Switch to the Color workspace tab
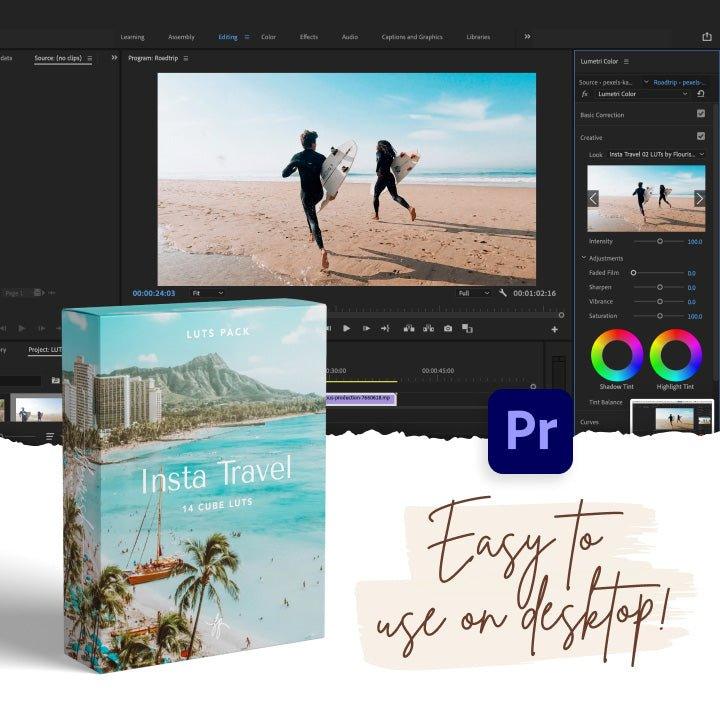The height and width of the screenshot is (720, 720). pyautogui.click(x=268, y=37)
